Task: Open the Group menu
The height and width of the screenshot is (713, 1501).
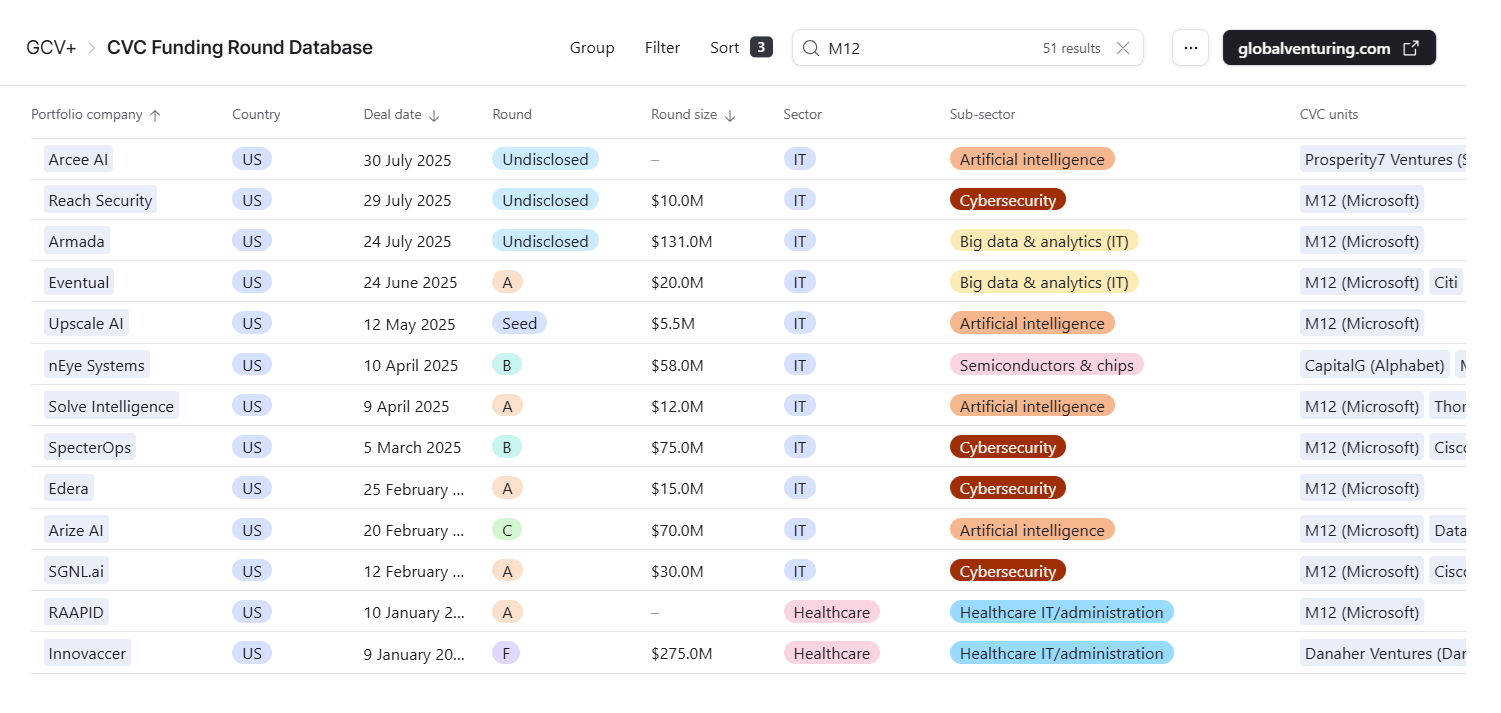Action: coord(592,48)
